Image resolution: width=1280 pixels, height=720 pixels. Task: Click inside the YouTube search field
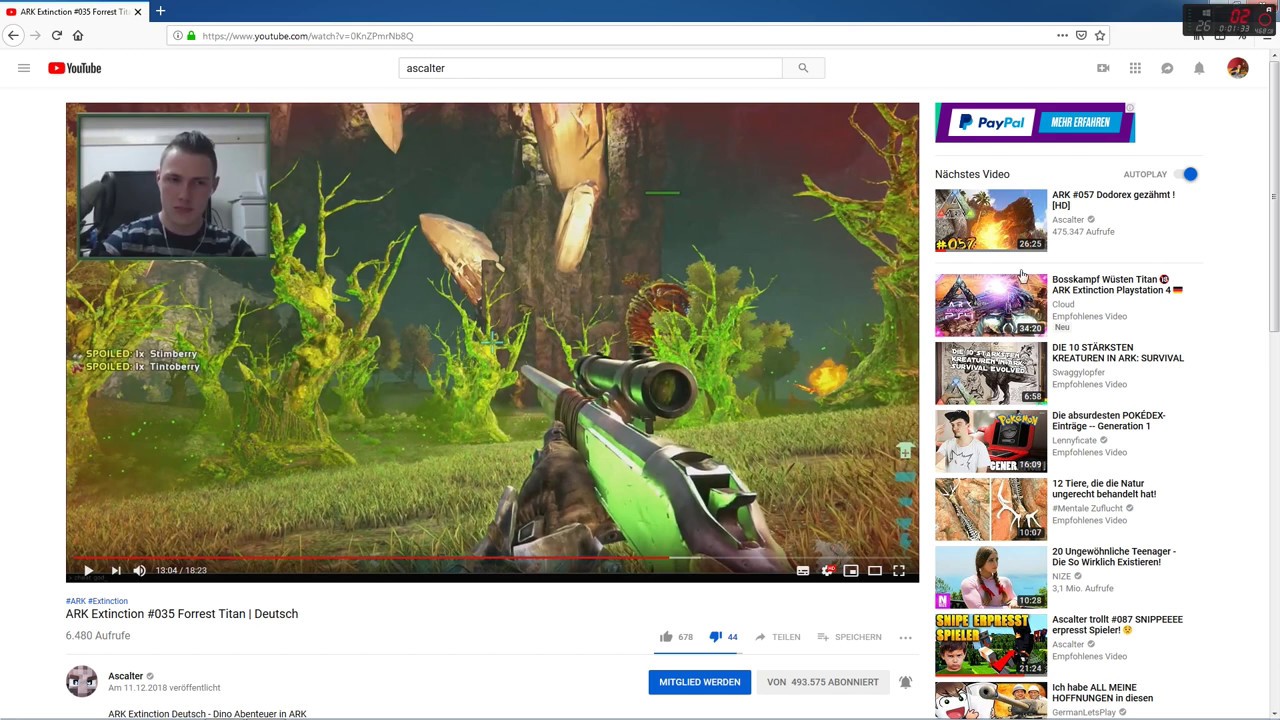tap(590, 68)
